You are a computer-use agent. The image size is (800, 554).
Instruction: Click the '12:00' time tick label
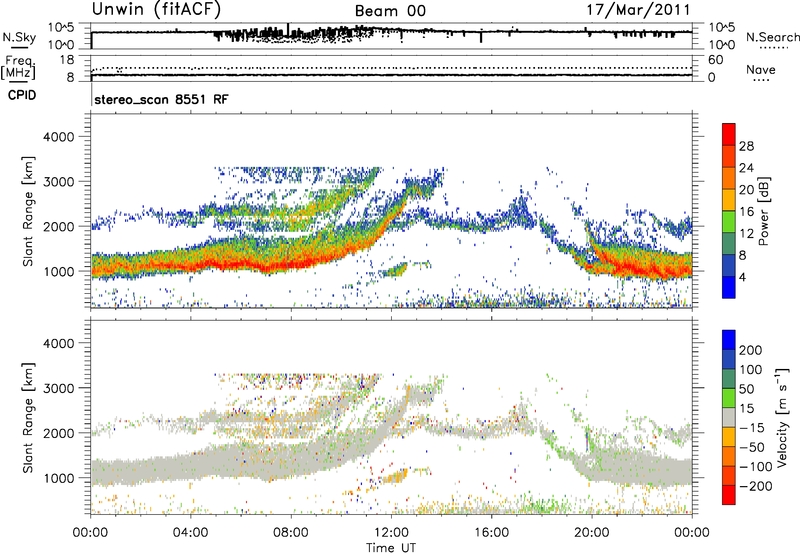tap(391, 533)
